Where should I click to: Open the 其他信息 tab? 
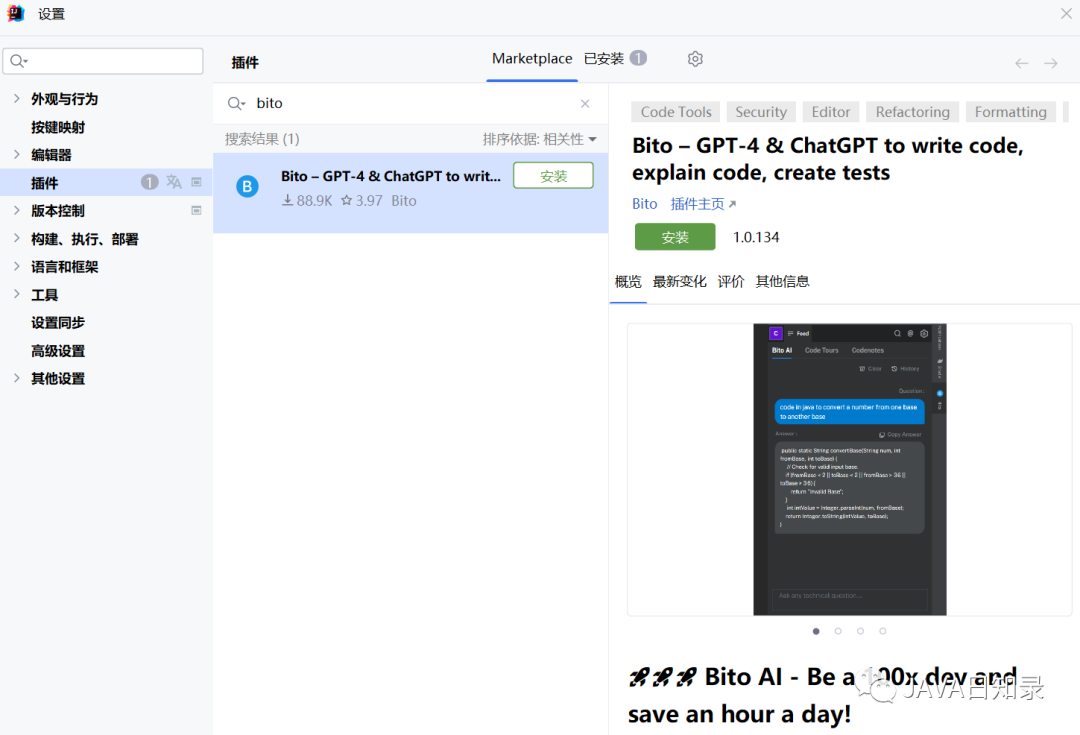click(782, 281)
